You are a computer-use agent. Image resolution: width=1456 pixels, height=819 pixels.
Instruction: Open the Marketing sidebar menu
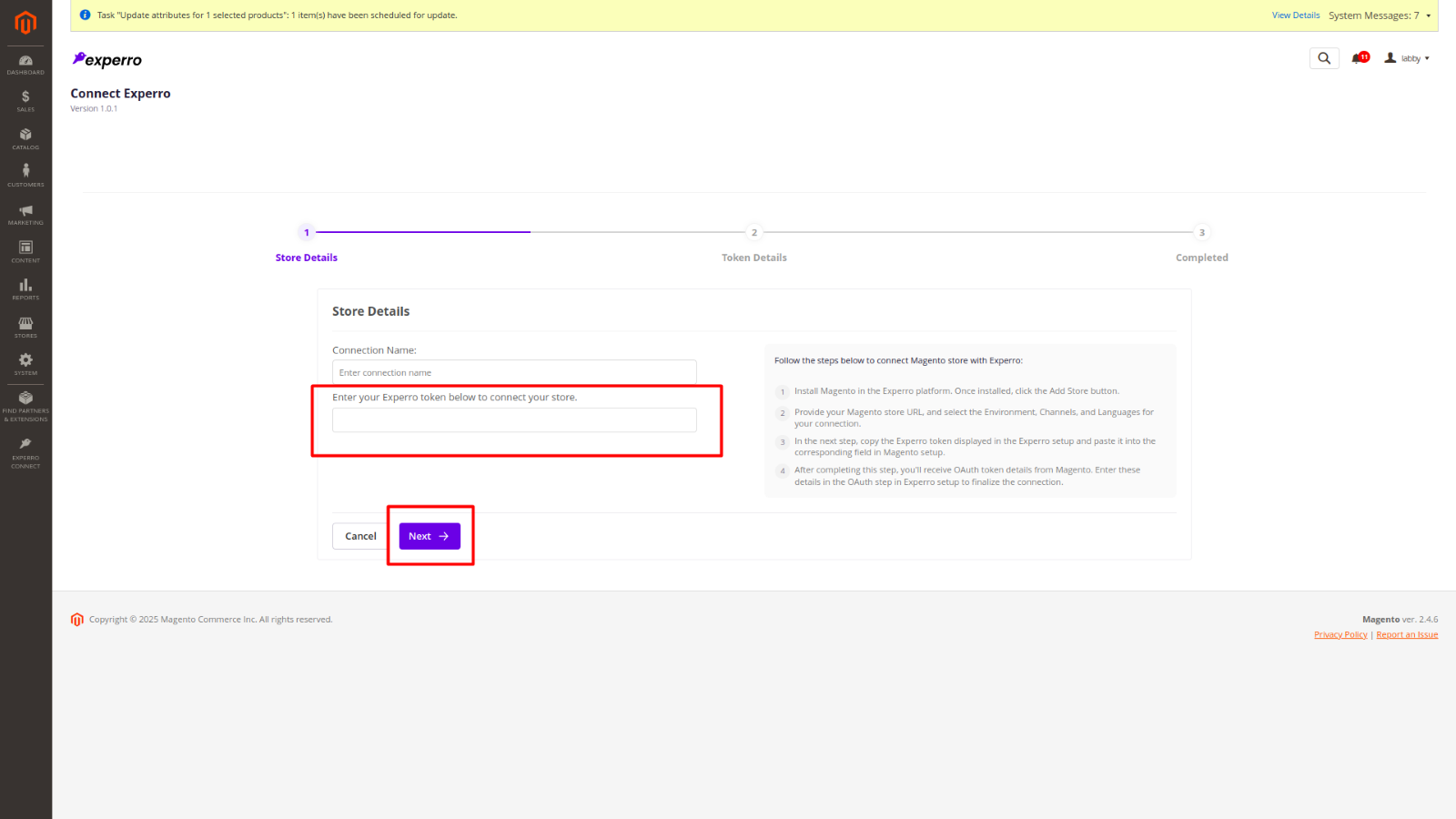coord(25,214)
